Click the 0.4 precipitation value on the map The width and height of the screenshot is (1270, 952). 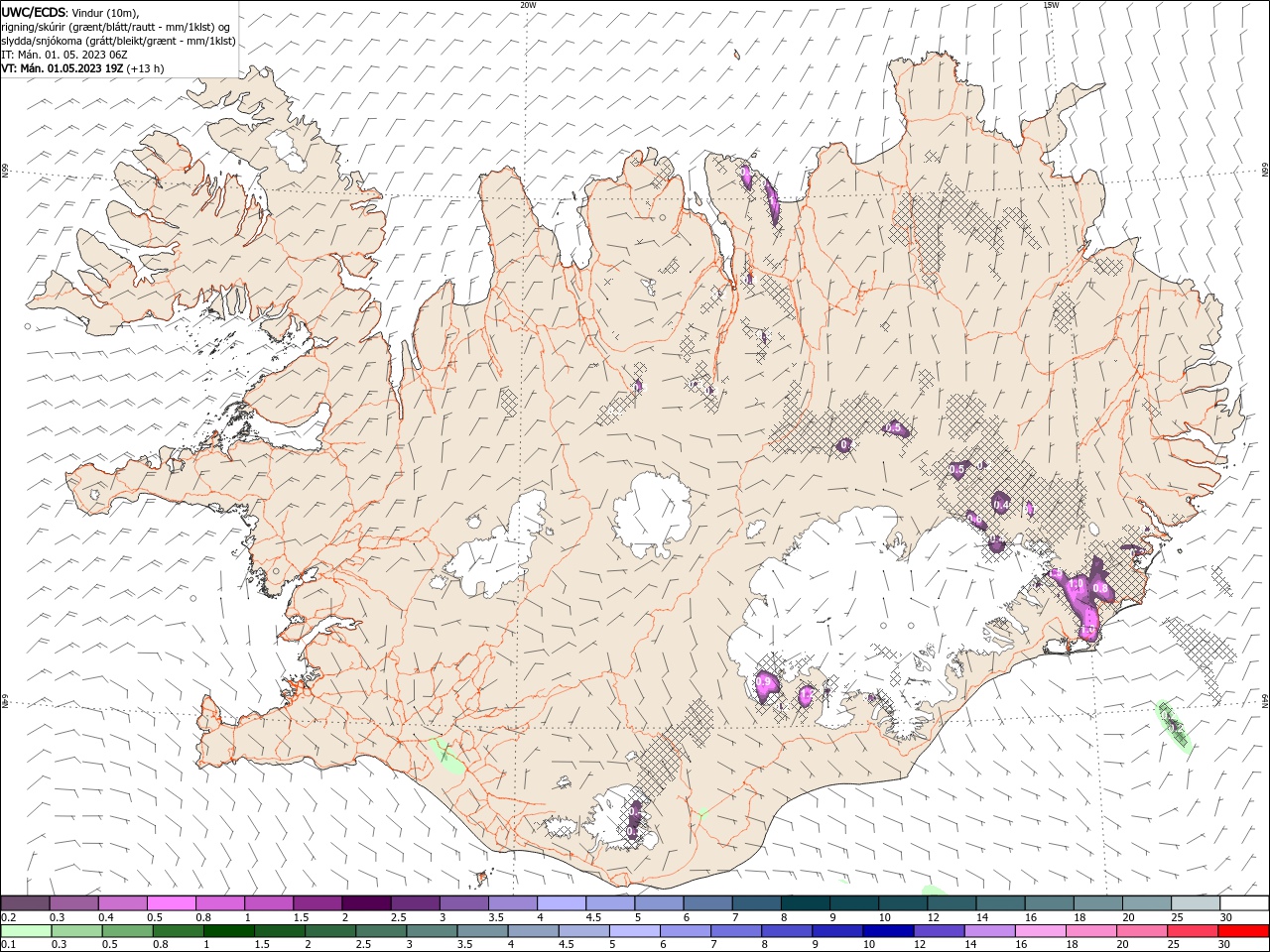[1001, 506]
